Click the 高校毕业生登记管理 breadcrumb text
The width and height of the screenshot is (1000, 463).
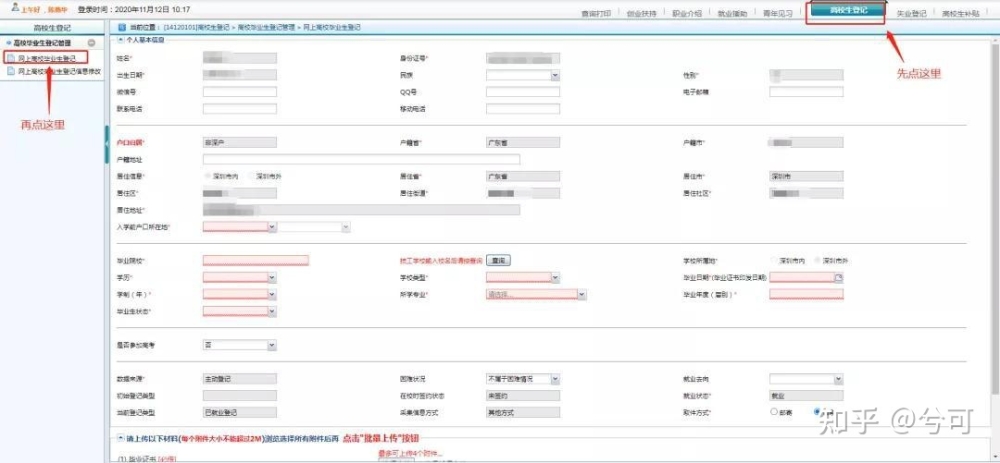pos(265,28)
